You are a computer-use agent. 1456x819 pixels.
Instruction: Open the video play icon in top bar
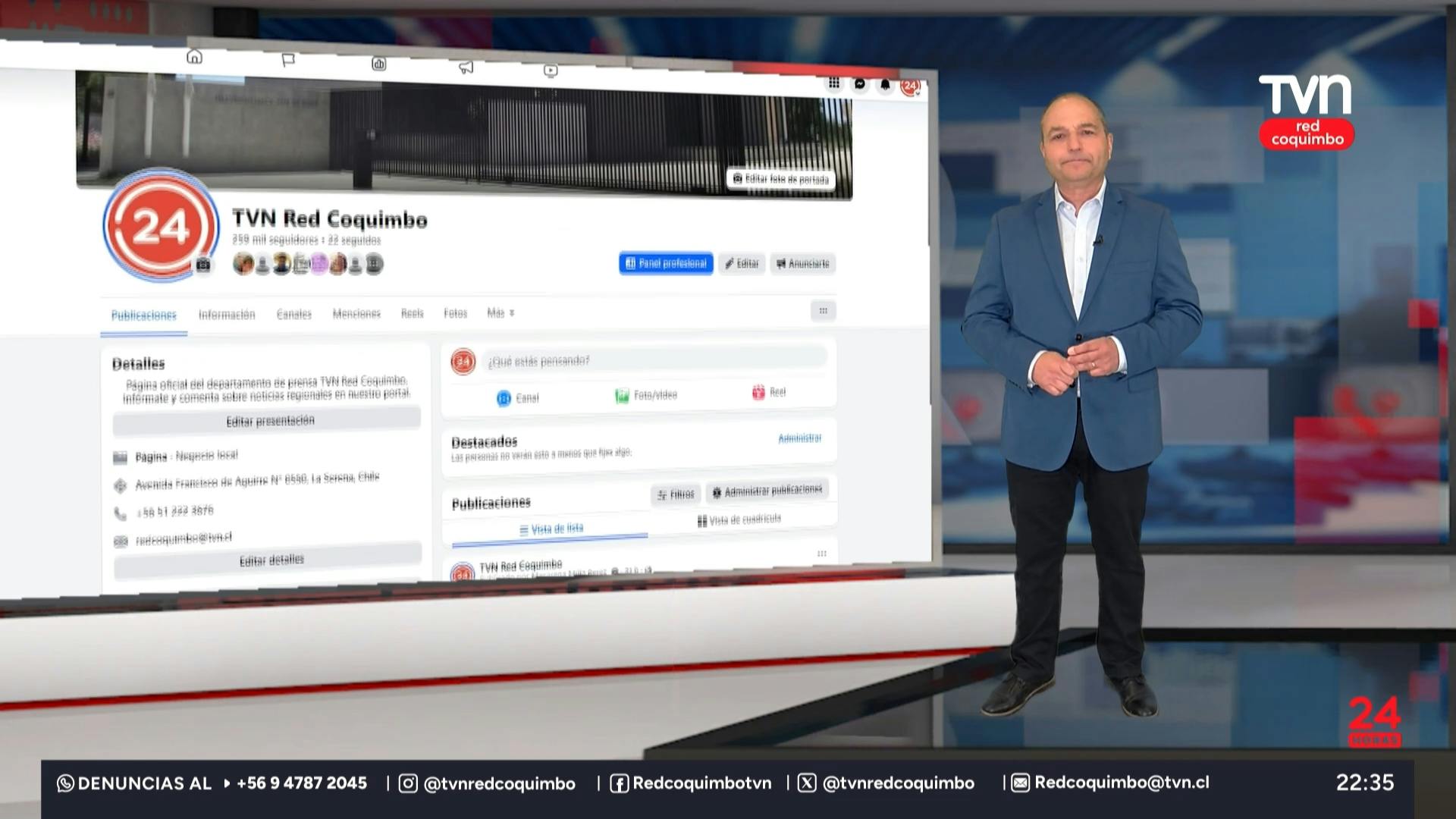[x=551, y=71]
